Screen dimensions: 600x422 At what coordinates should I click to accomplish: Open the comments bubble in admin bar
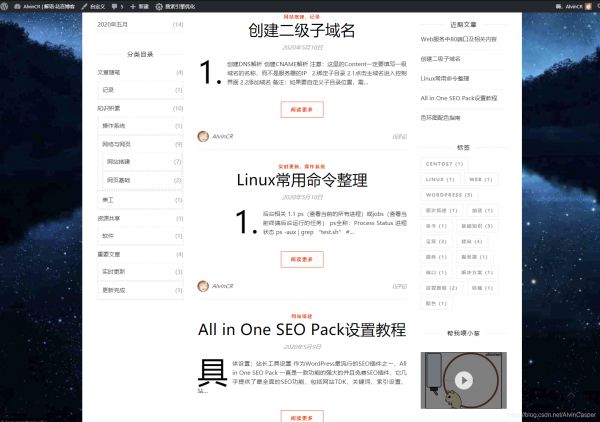(117, 7)
